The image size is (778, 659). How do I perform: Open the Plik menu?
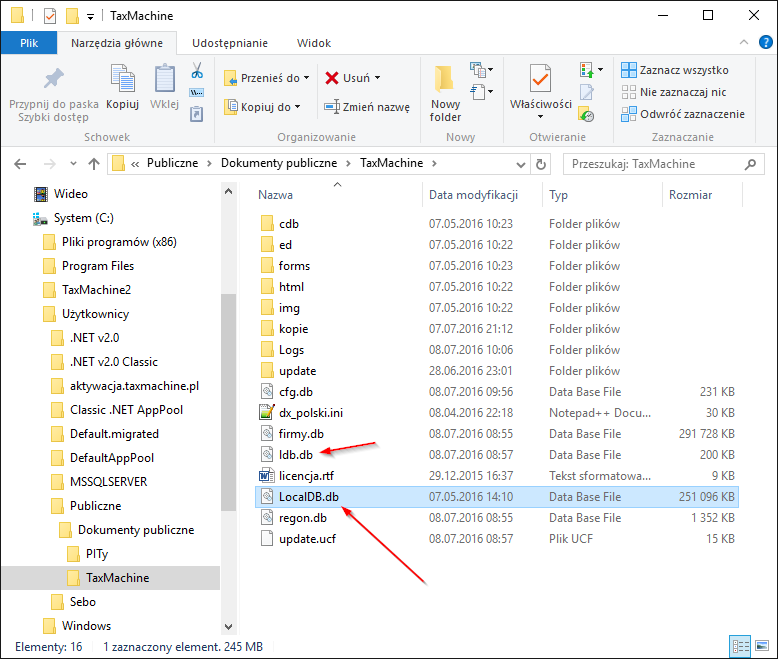(x=29, y=43)
